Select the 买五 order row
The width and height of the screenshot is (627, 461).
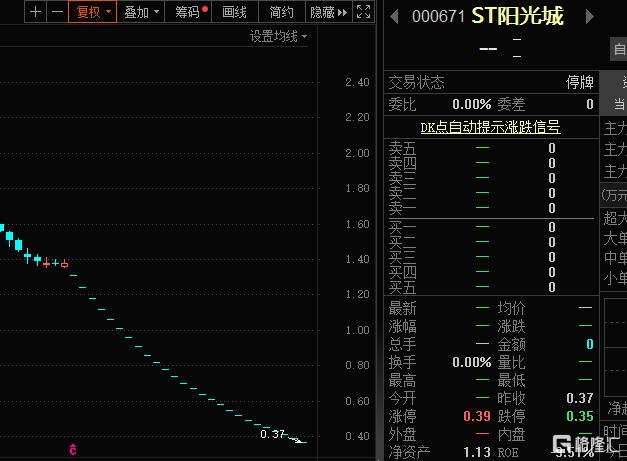click(x=491, y=287)
